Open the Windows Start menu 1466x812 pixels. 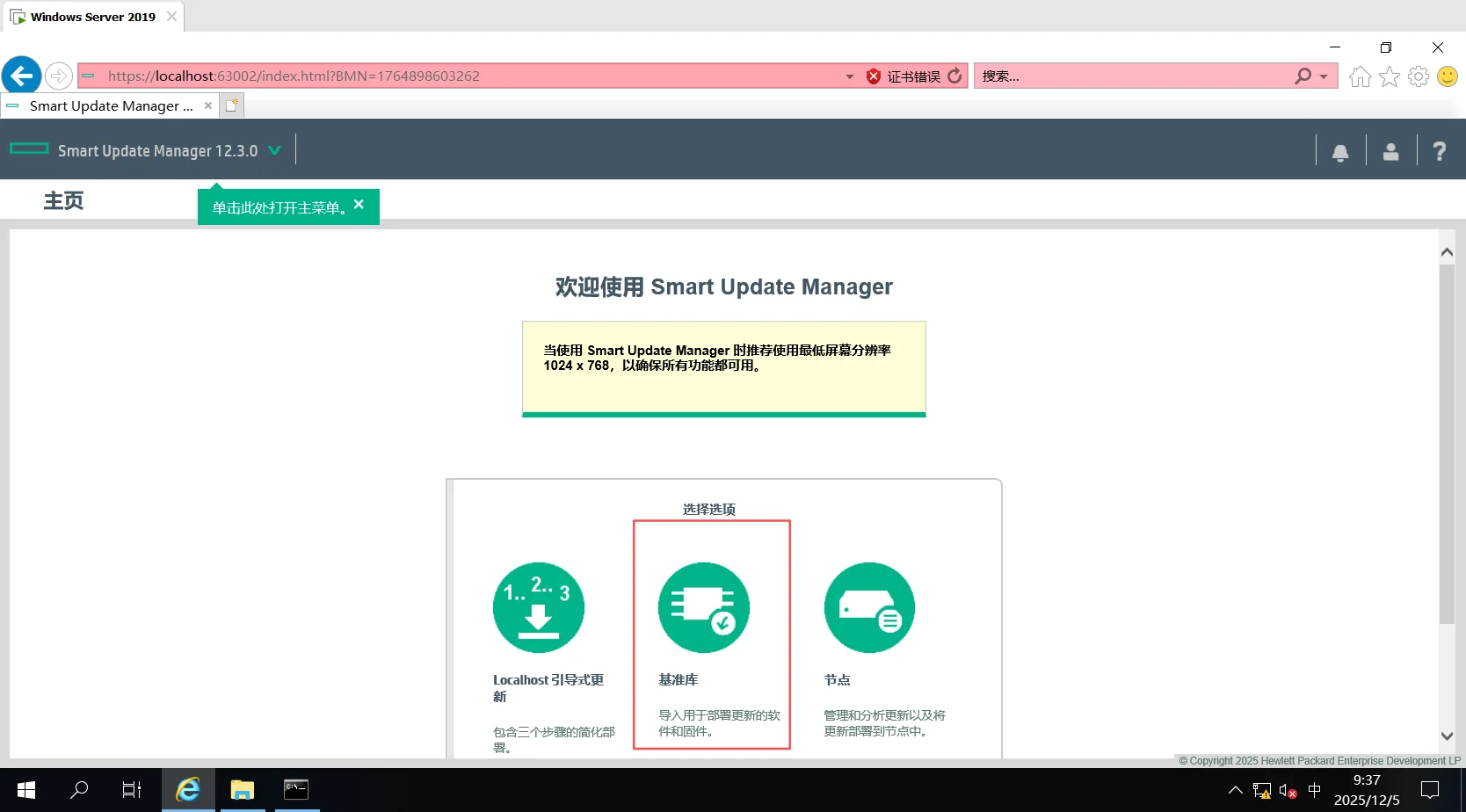(x=26, y=790)
